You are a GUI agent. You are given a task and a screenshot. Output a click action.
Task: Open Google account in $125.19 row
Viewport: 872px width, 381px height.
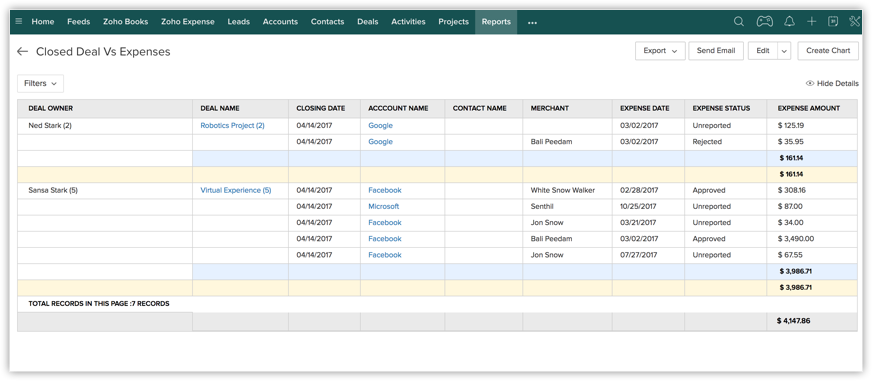(380, 126)
